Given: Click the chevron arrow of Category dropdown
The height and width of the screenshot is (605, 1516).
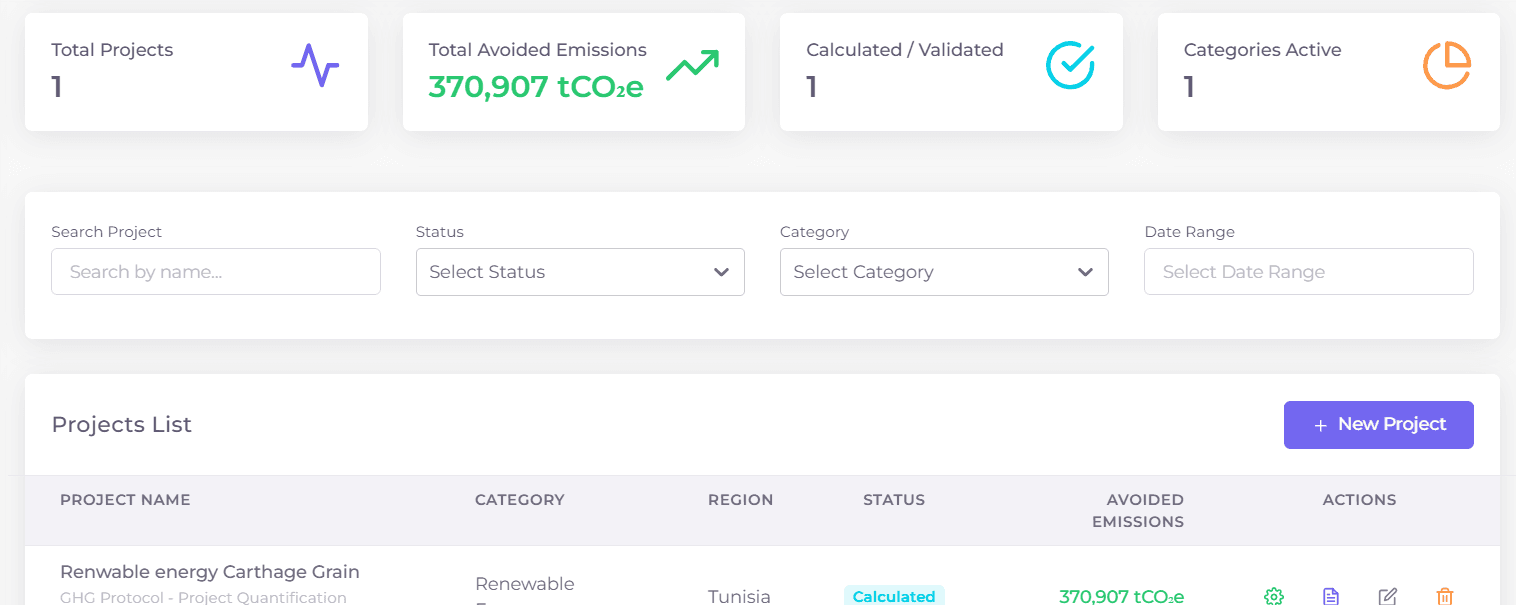Looking at the screenshot, I should [x=1085, y=272].
